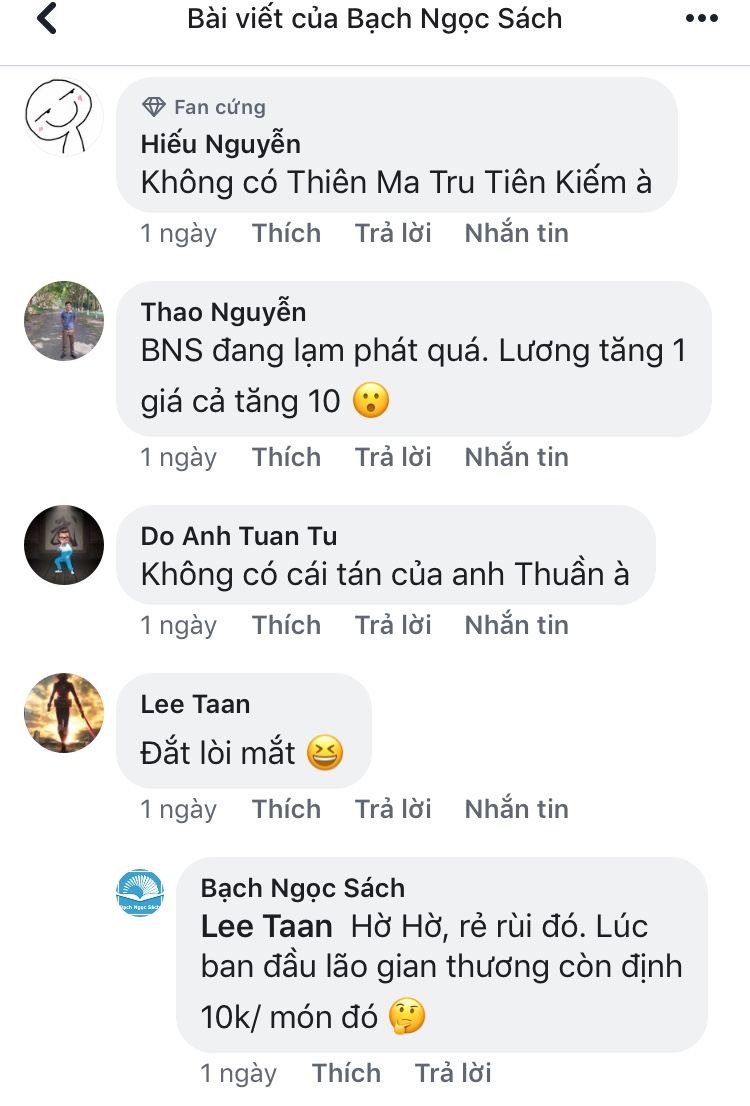Image resolution: width=750 pixels, height=1106 pixels.
Task: Send a message to Thao Nguyễn via Nhắn tin
Action: (516, 457)
